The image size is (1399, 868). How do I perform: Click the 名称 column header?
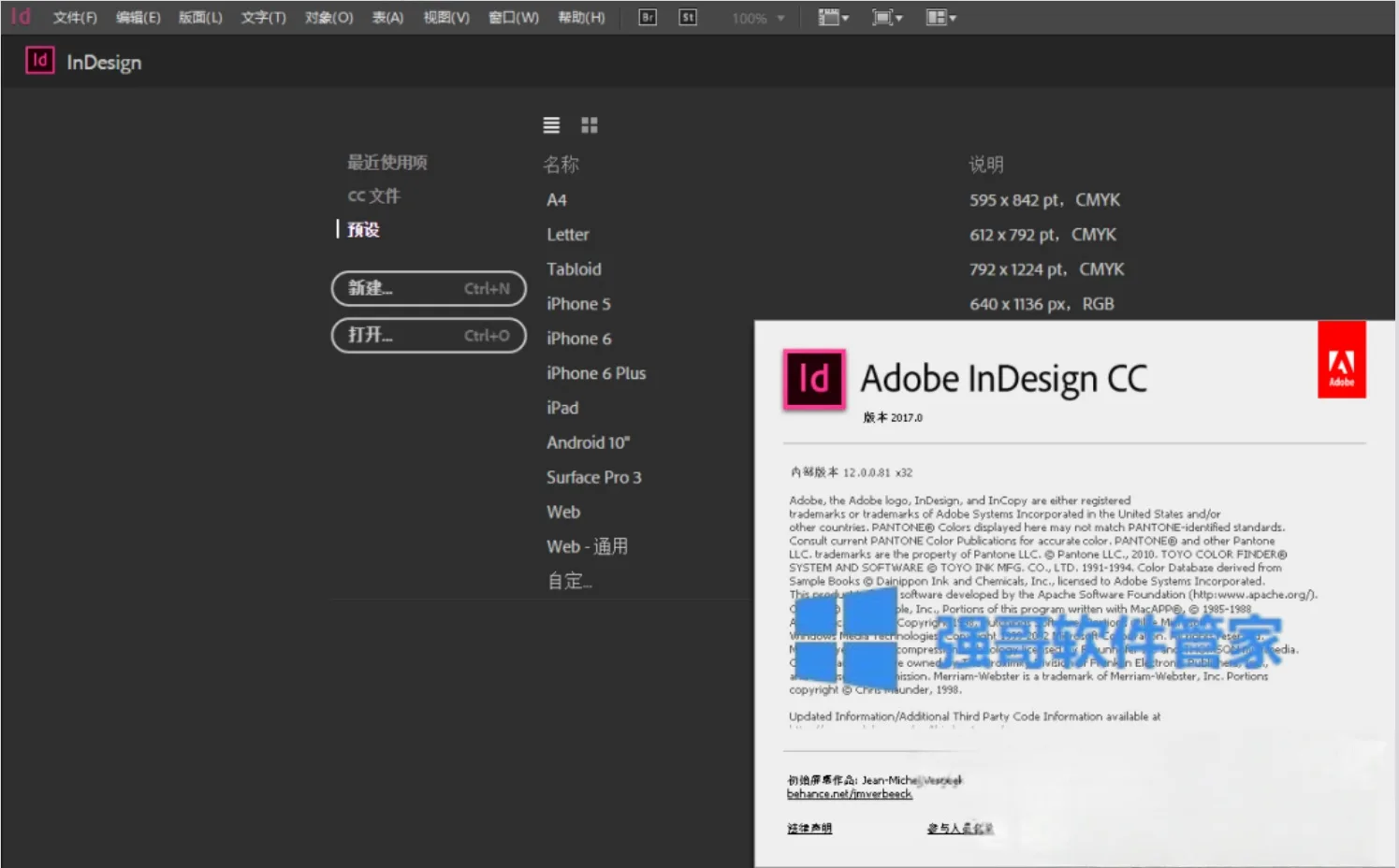tap(561, 165)
